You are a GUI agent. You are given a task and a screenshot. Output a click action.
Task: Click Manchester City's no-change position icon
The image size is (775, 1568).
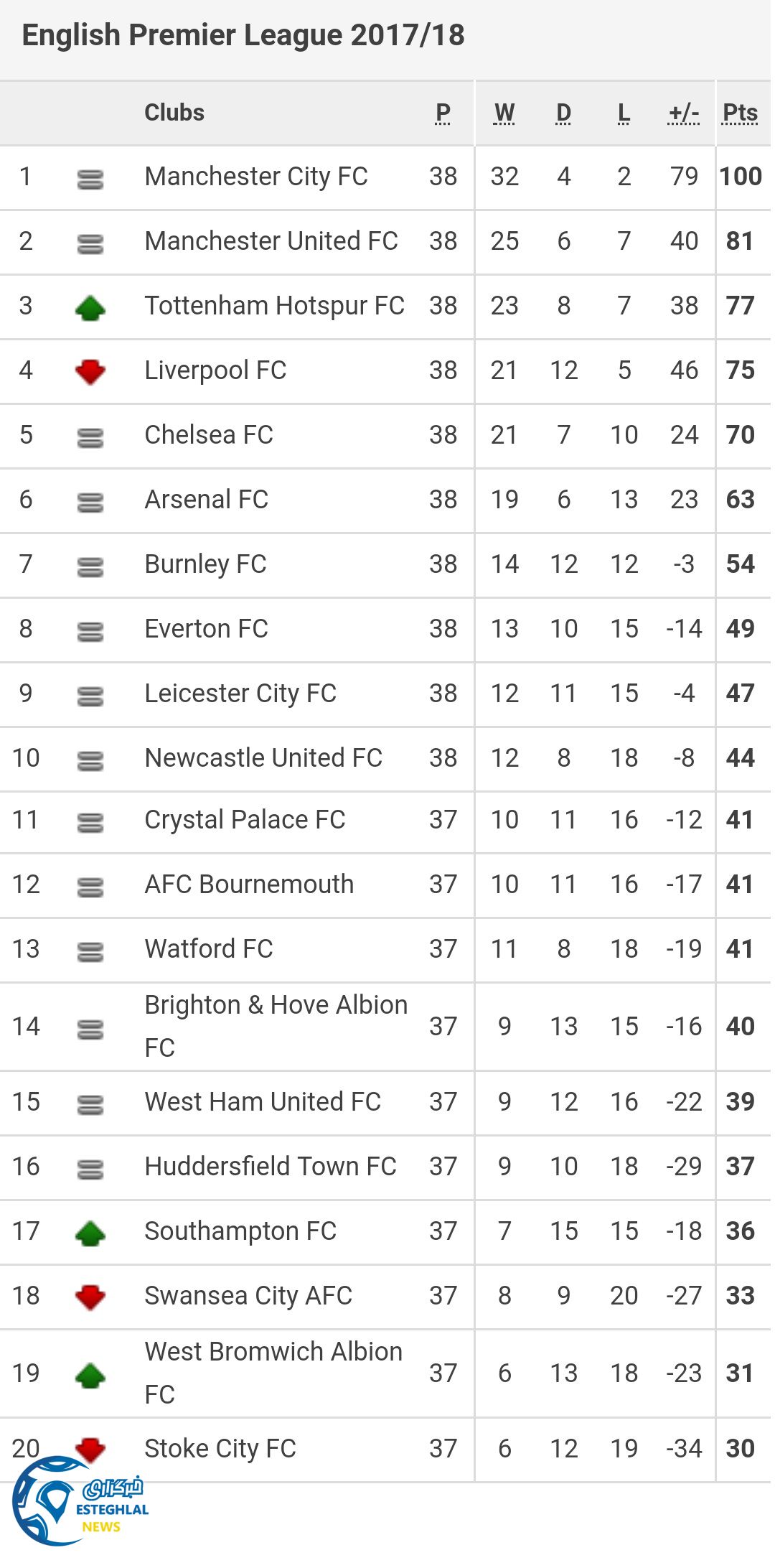click(x=90, y=179)
